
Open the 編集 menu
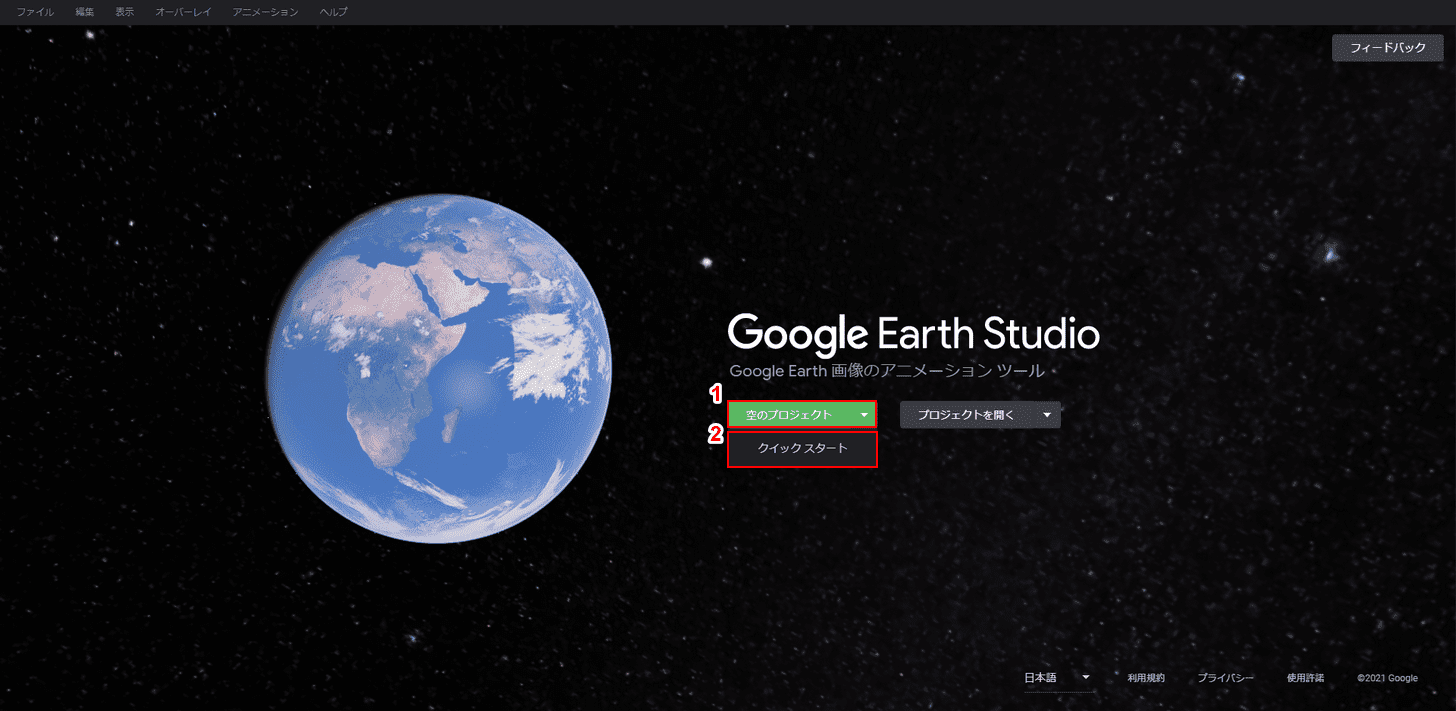85,12
